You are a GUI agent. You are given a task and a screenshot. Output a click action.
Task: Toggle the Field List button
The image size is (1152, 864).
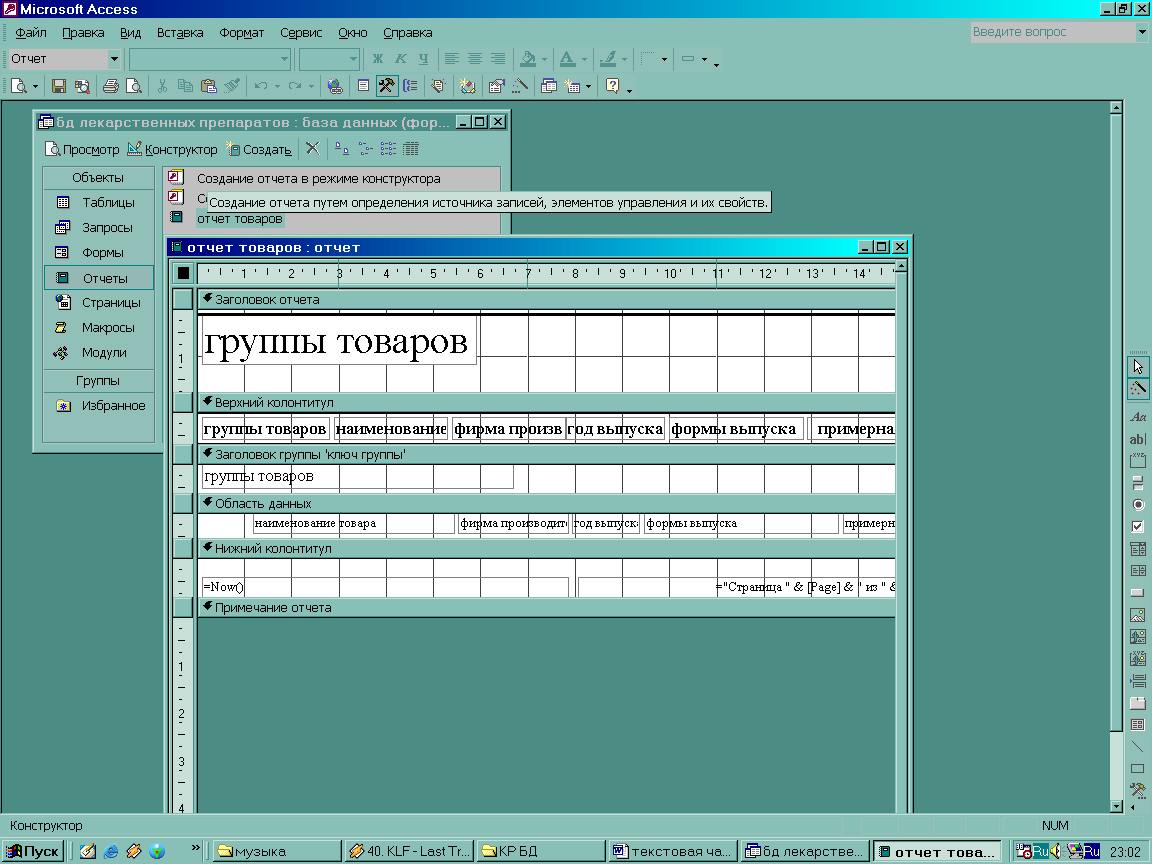363,86
